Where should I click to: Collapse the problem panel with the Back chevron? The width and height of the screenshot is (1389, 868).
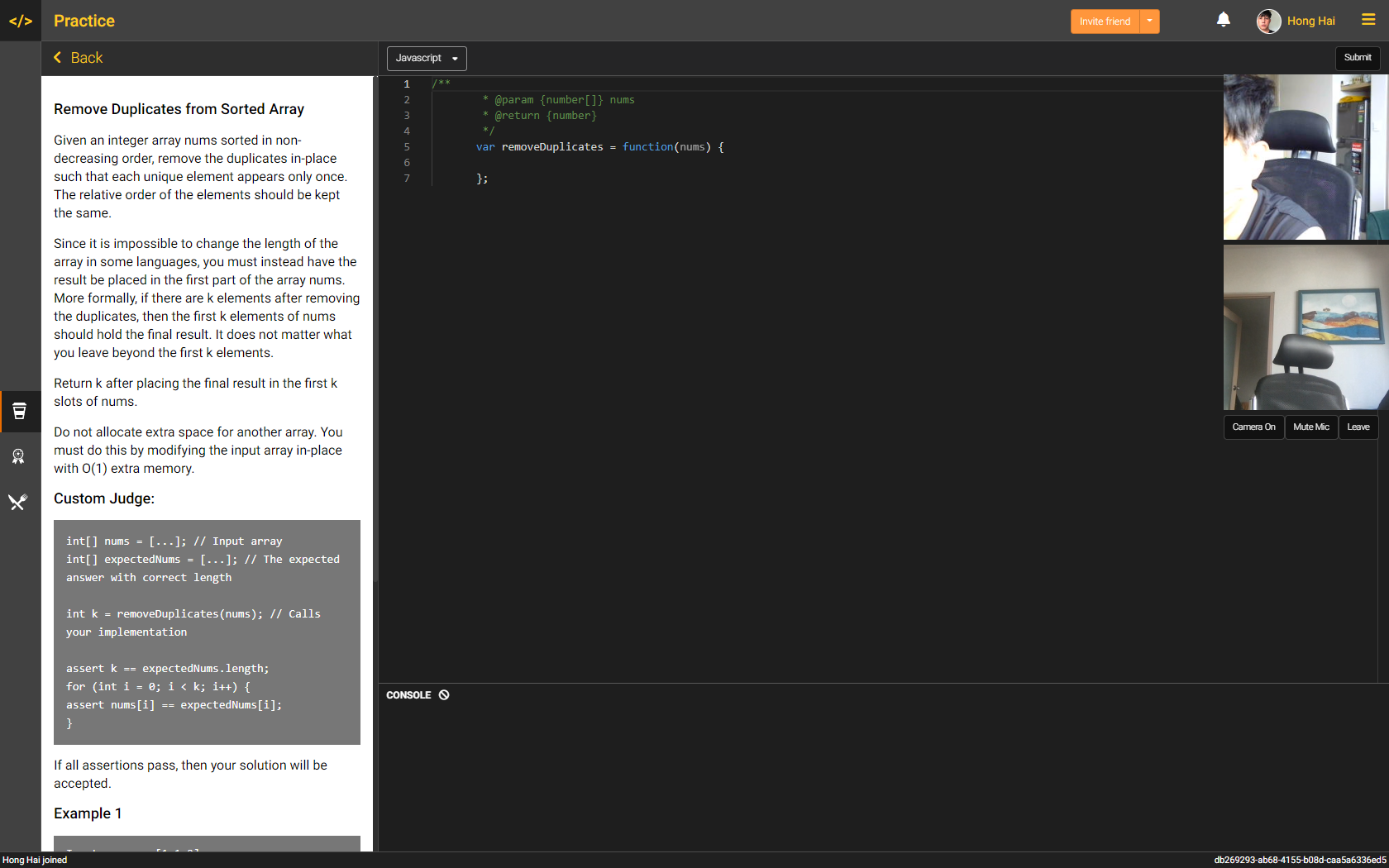coord(78,58)
